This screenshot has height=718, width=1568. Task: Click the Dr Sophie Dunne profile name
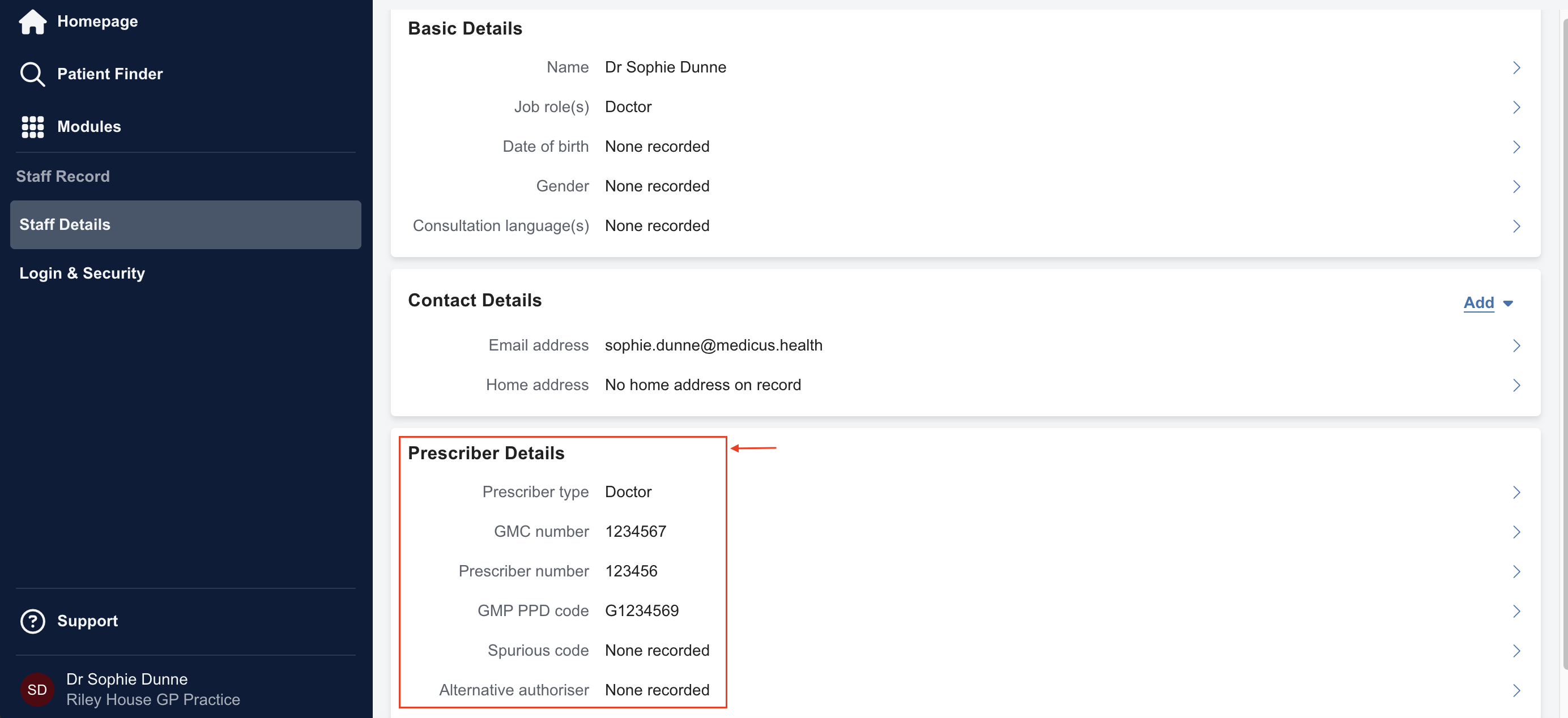click(x=127, y=679)
